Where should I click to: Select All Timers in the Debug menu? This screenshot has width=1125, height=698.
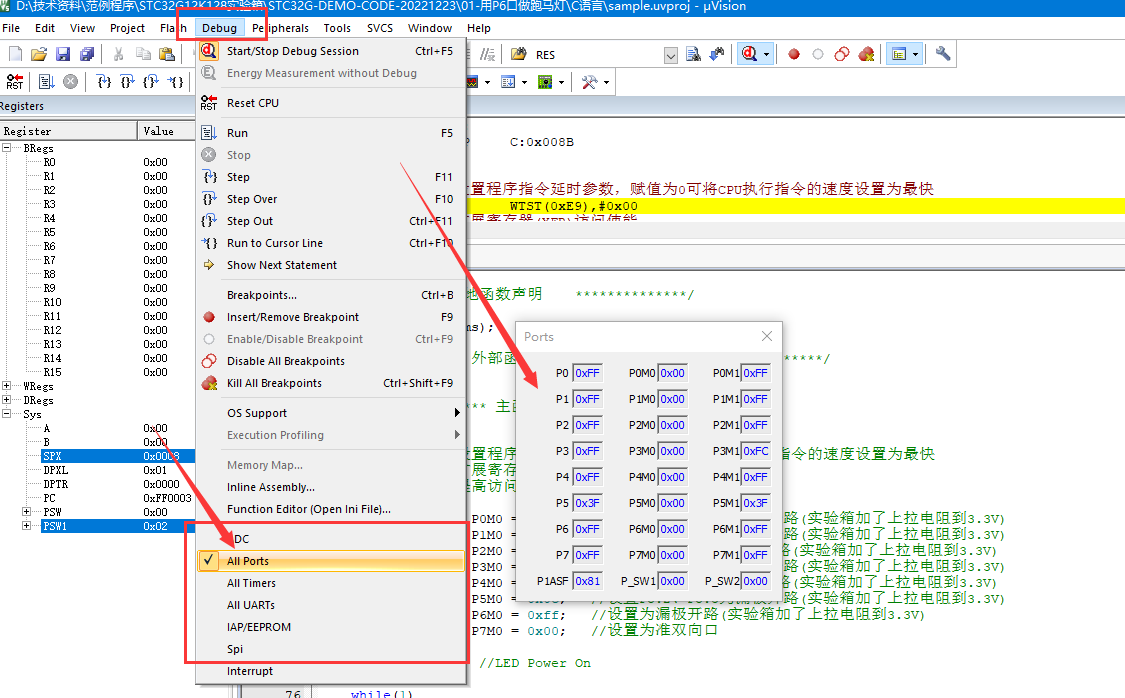click(x=331, y=583)
